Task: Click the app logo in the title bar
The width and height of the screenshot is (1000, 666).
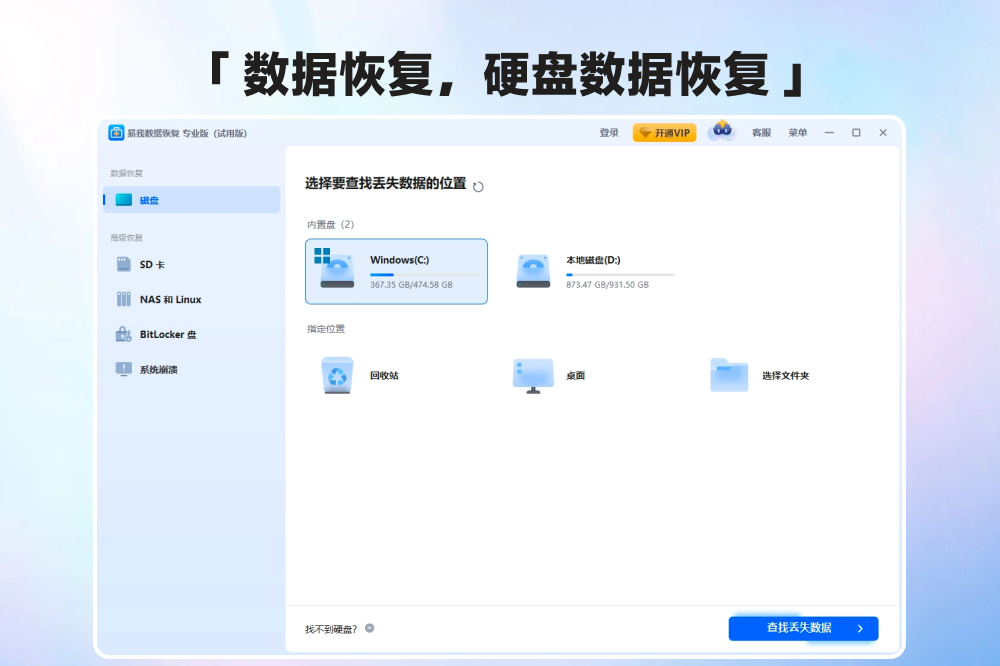Action: (117, 133)
